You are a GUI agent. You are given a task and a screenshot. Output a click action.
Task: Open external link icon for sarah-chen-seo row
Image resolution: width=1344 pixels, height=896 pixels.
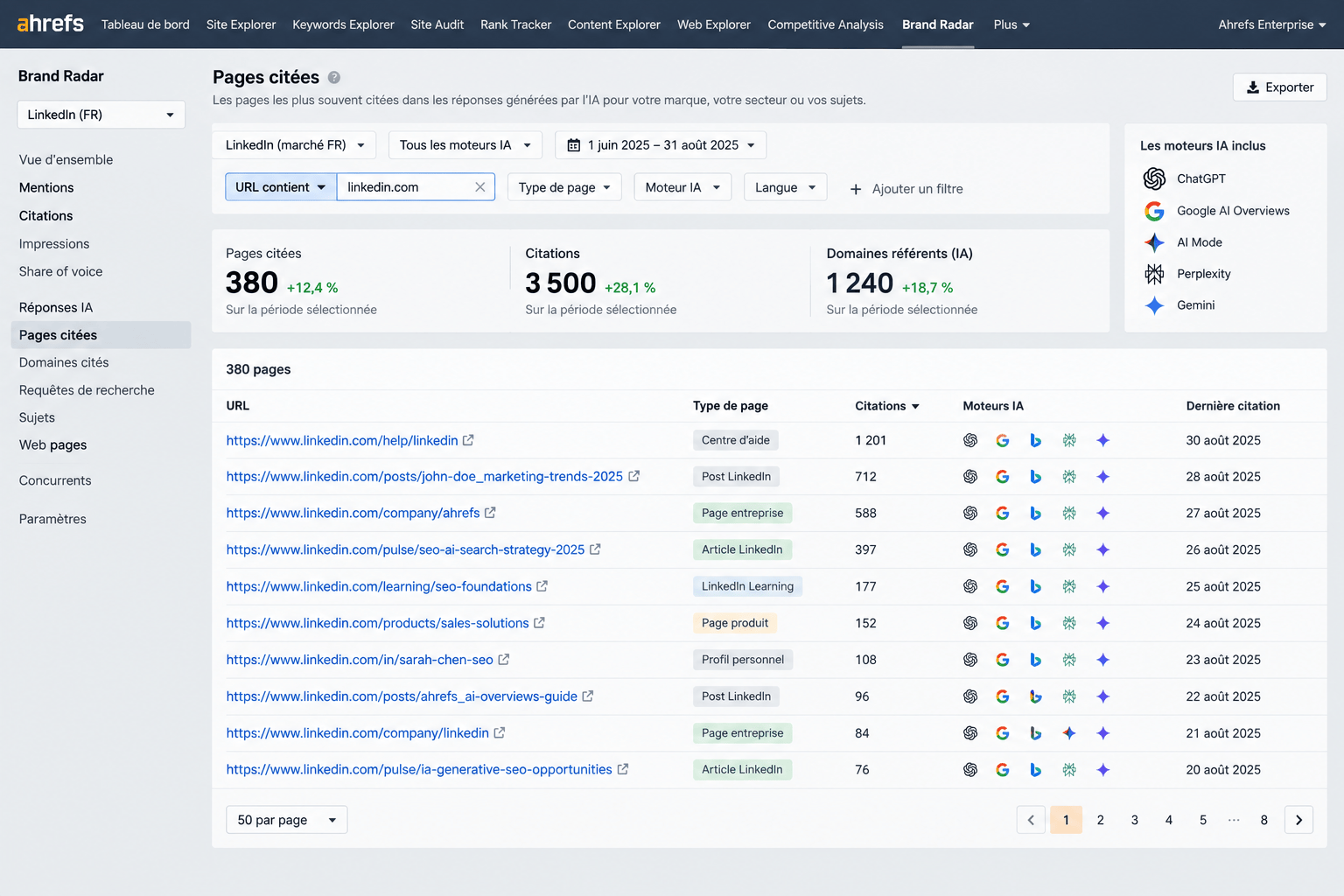pyautogui.click(x=504, y=660)
